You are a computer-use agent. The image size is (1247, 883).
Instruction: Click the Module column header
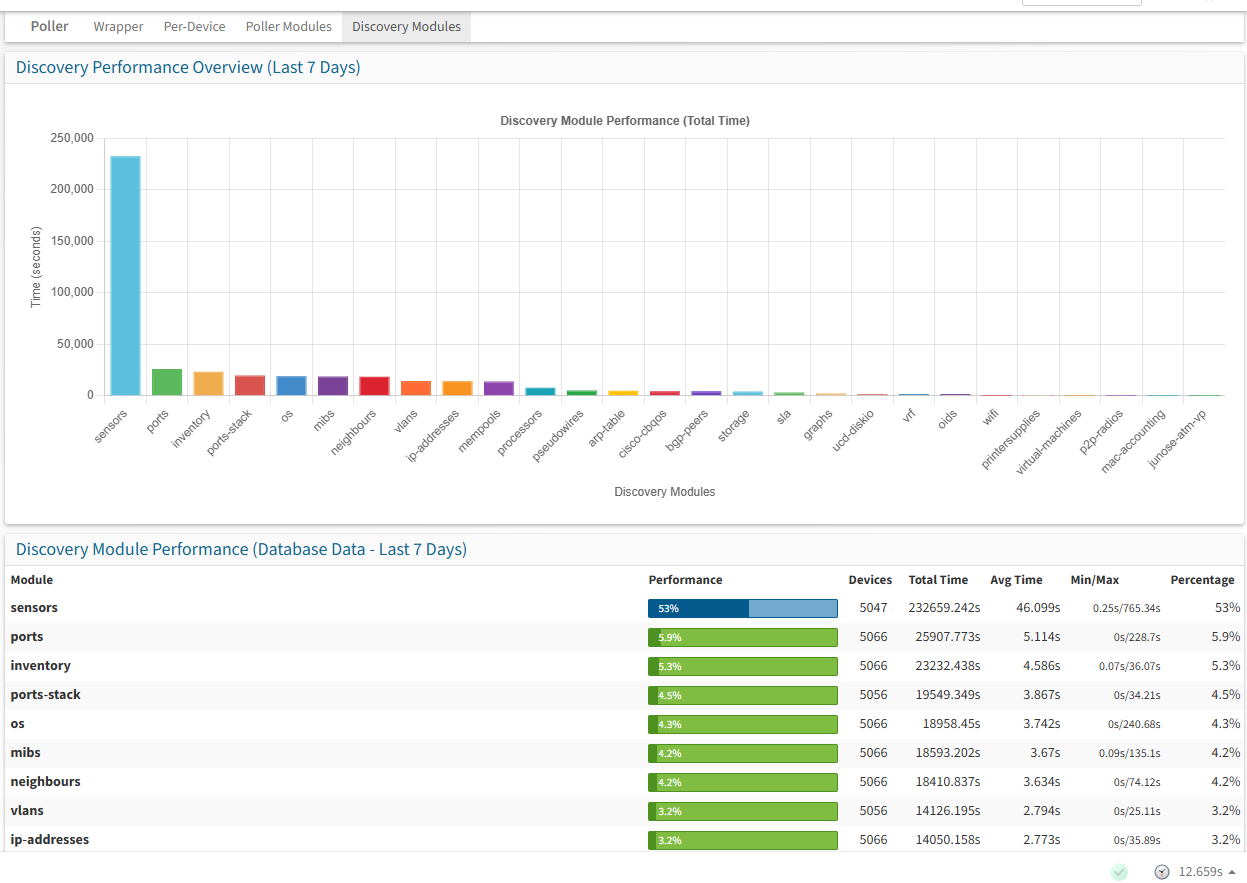click(x=32, y=580)
